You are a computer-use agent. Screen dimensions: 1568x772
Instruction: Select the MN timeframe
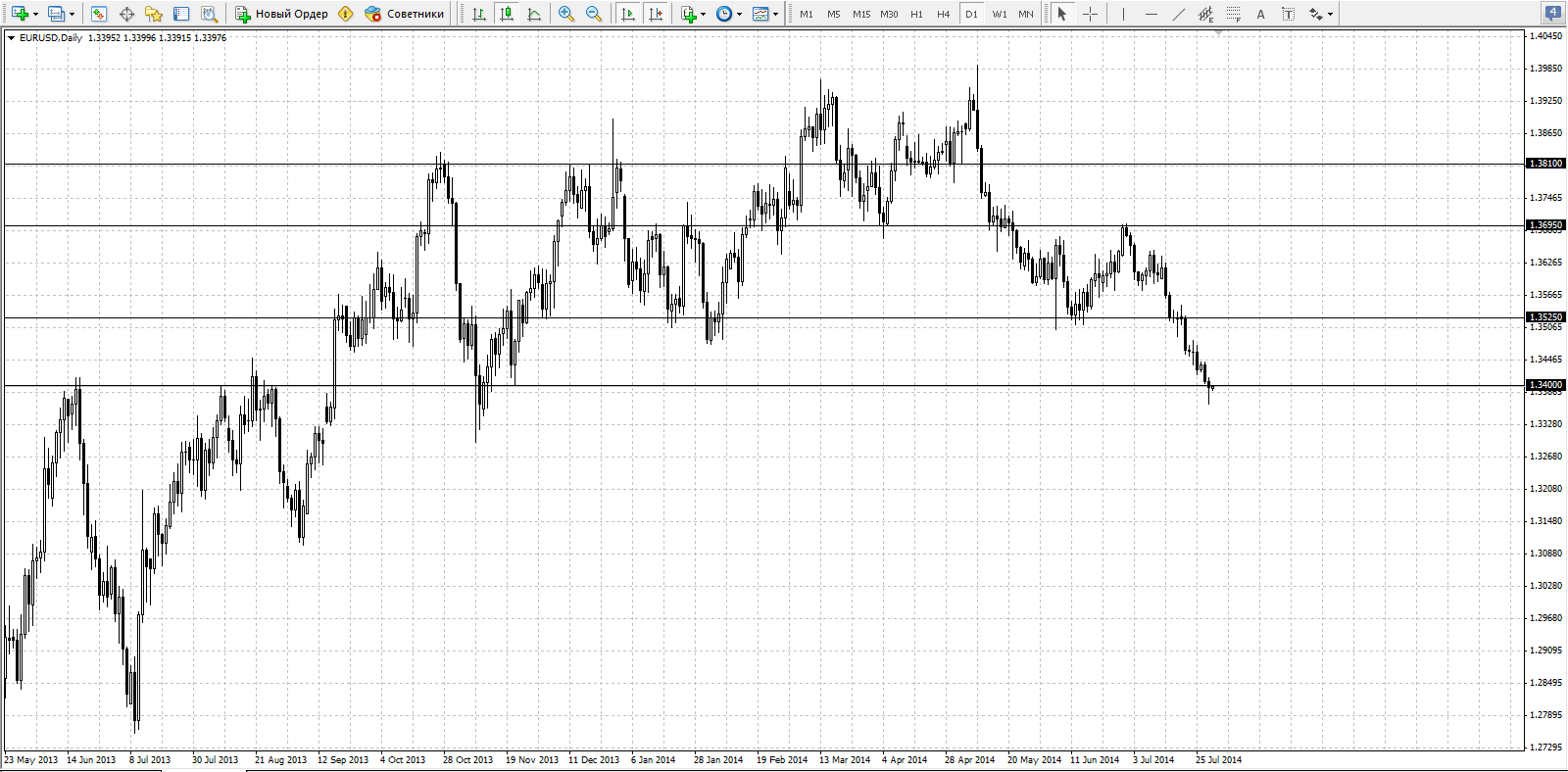[x=1025, y=14]
